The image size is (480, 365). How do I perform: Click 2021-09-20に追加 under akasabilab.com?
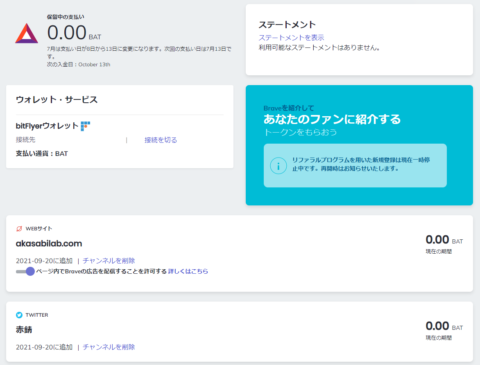tap(44, 261)
